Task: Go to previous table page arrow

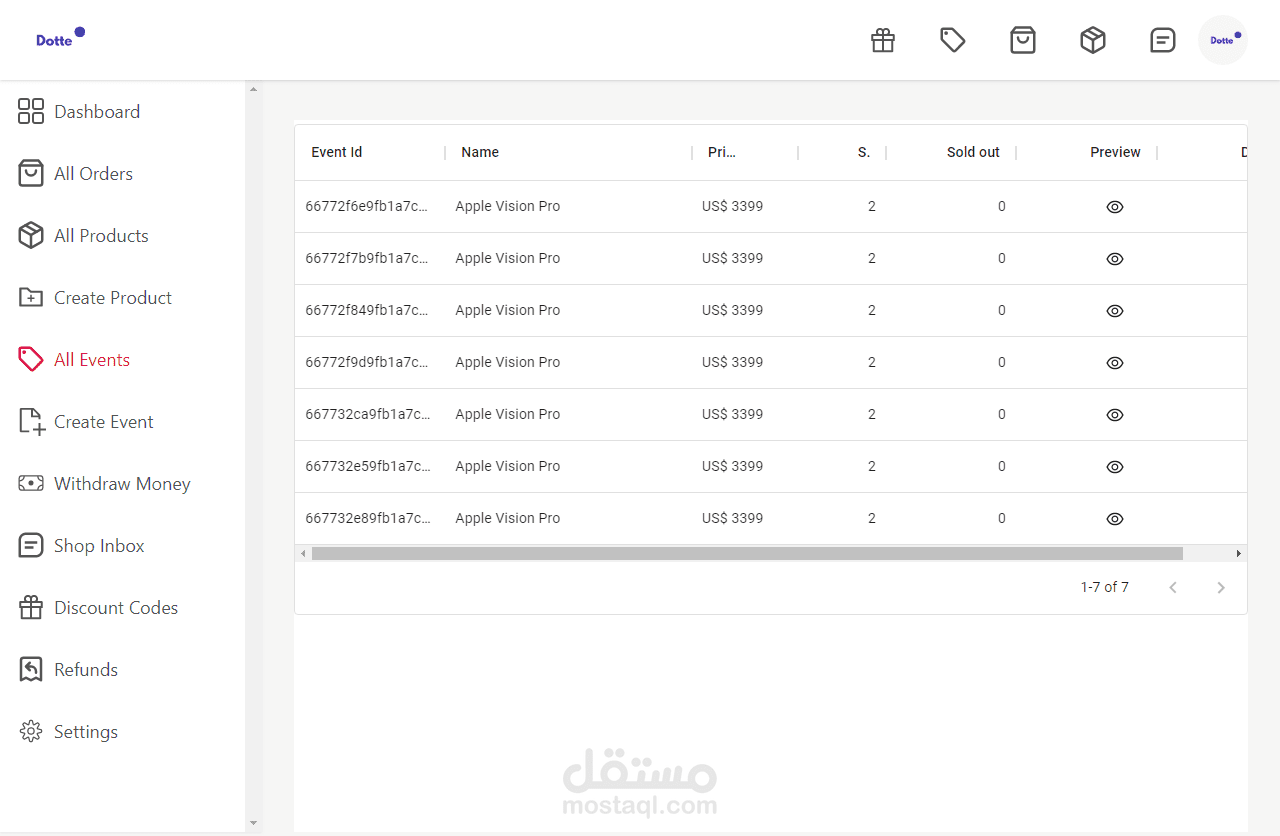Action: click(x=1173, y=587)
